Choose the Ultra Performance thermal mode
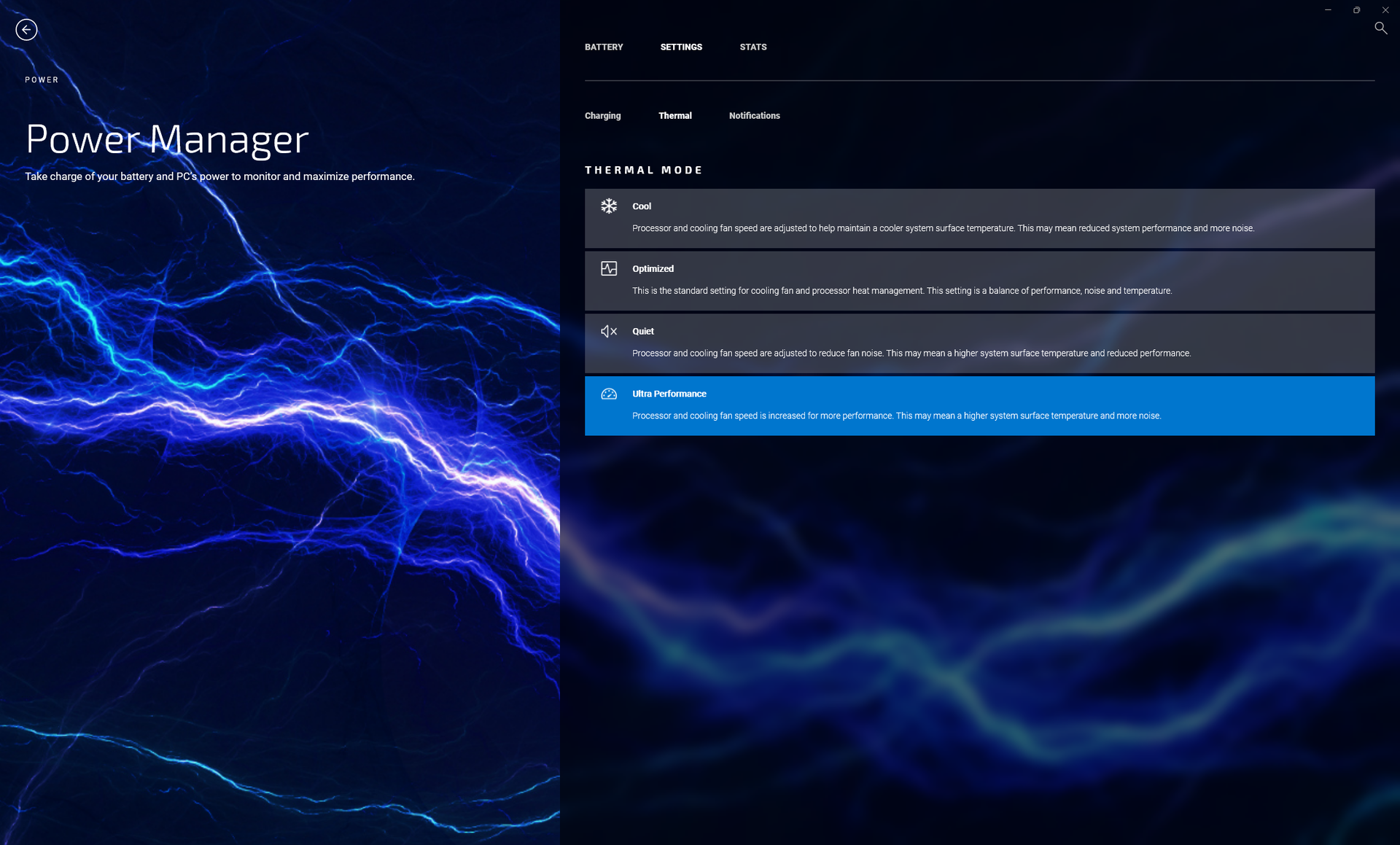 (979, 406)
